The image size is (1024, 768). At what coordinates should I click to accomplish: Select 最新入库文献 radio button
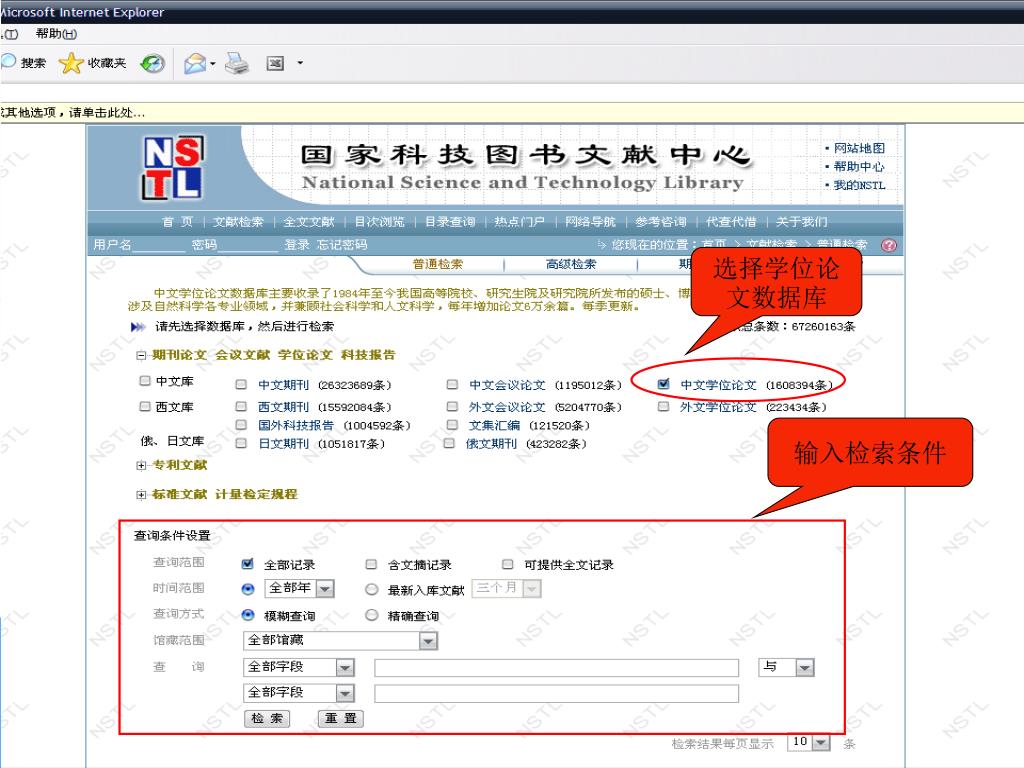coord(372,589)
